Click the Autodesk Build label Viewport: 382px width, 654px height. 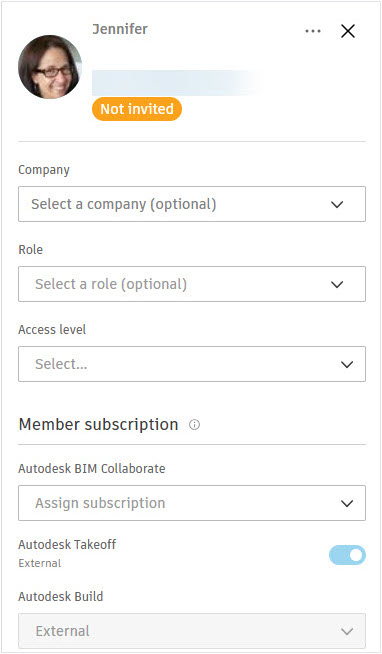[x=61, y=596]
